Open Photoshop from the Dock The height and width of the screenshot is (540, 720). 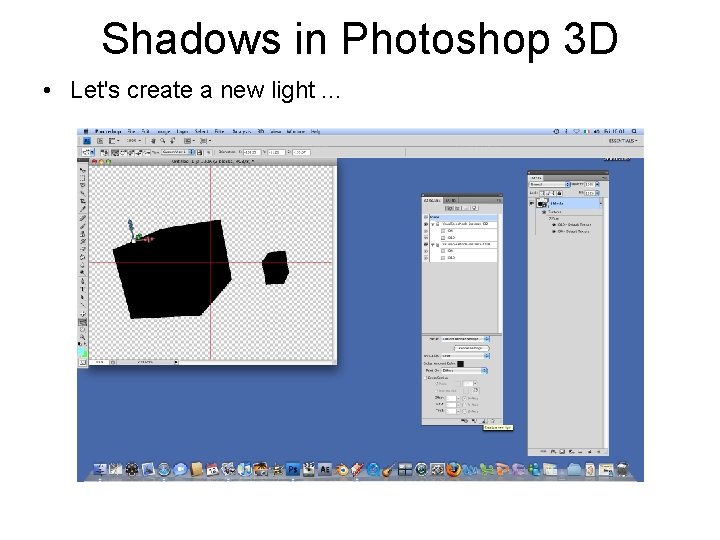tap(292, 469)
